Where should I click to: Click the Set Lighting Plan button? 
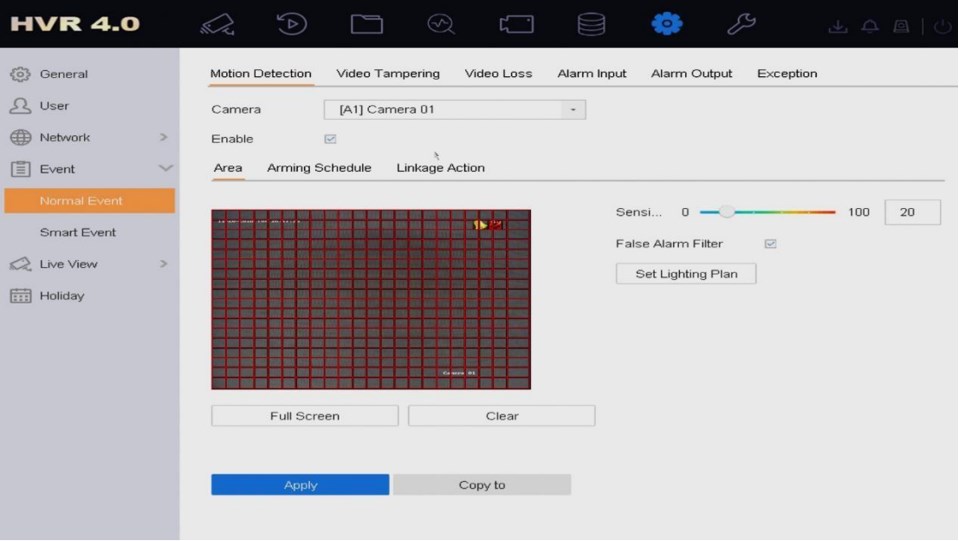point(686,274)
